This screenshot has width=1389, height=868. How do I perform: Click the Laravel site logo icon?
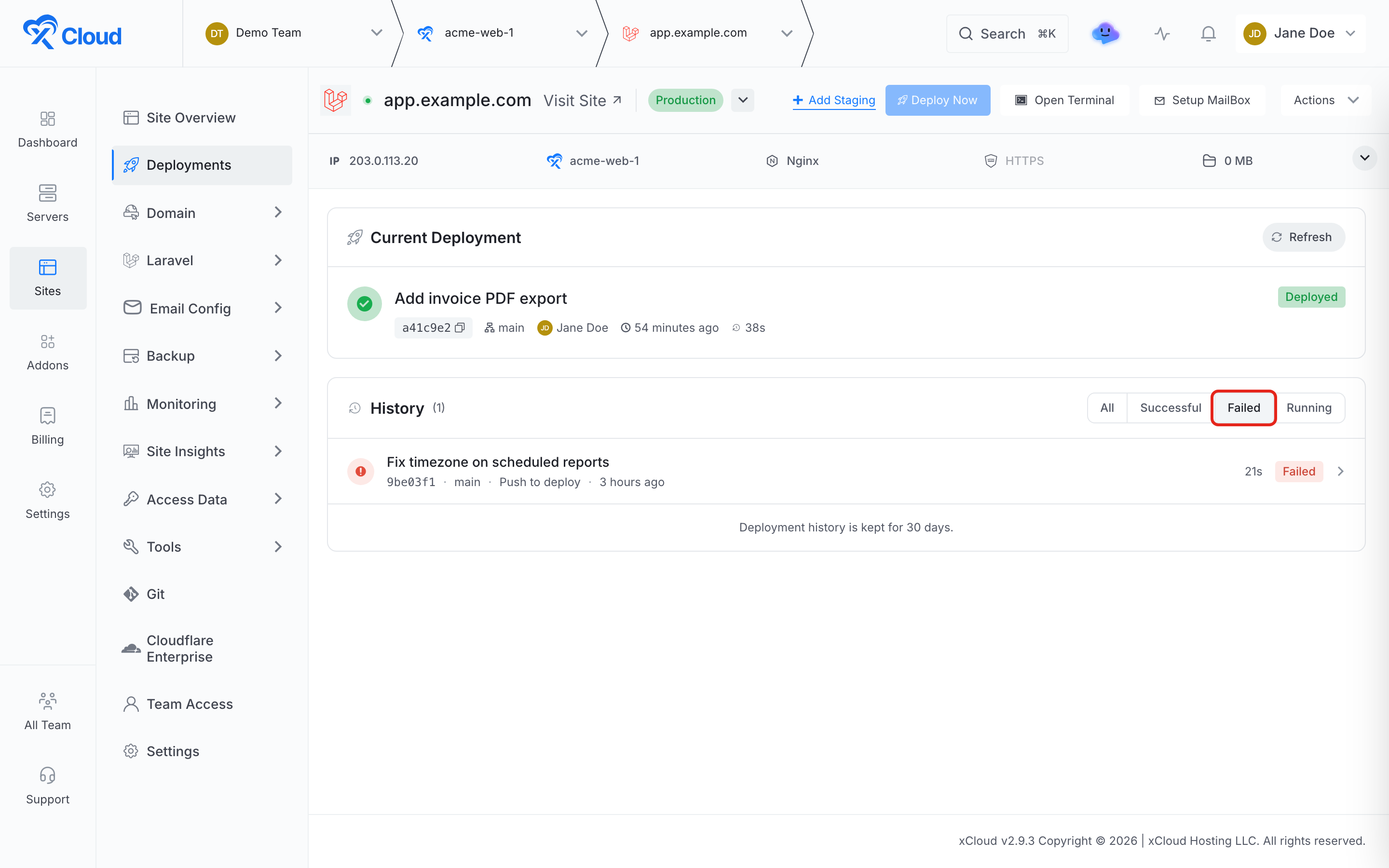click(x=335, y=100)
